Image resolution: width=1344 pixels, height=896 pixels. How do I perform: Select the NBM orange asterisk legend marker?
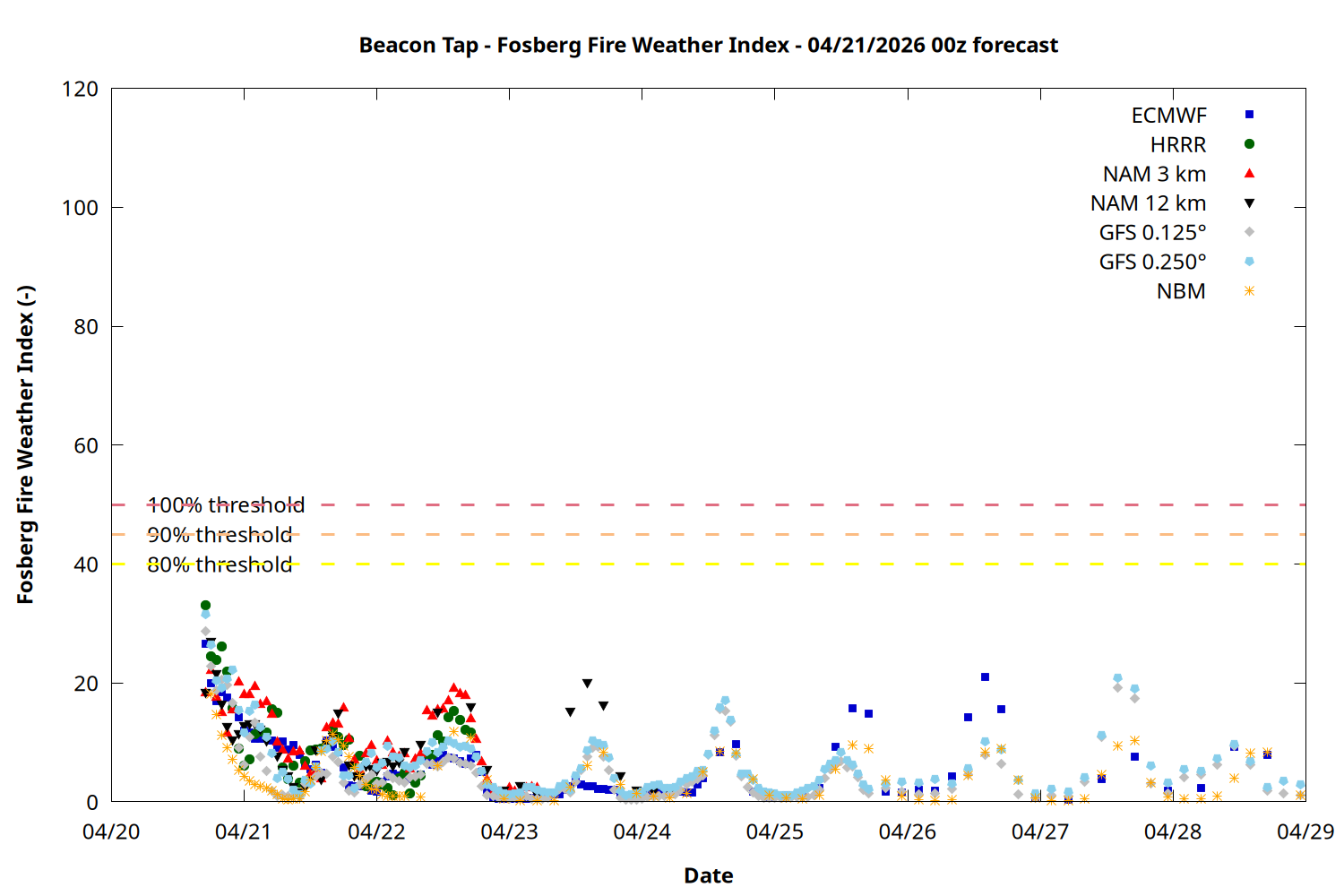[x=1249, y=291]
